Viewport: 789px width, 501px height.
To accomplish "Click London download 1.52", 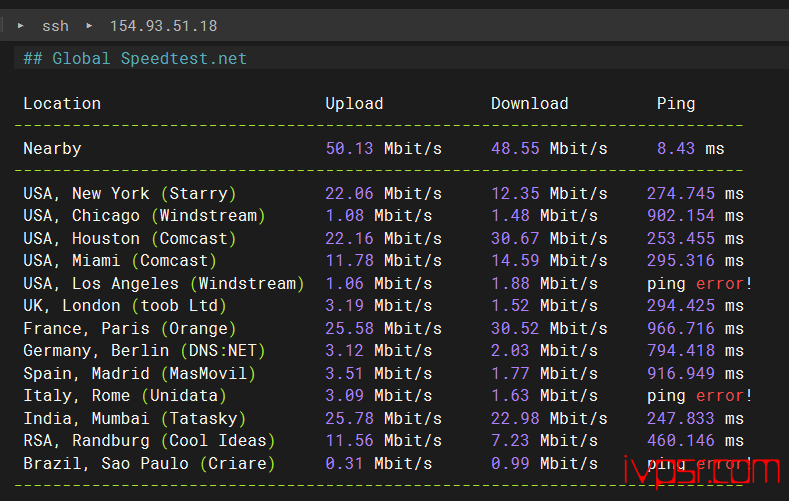I will [510, 305].
